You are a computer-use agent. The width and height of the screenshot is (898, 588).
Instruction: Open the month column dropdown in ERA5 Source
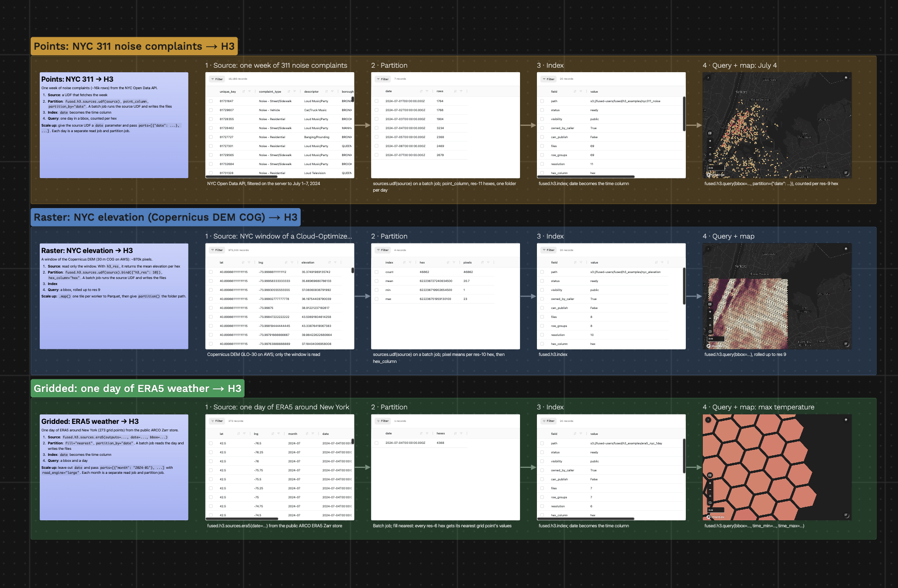[313, 434]
